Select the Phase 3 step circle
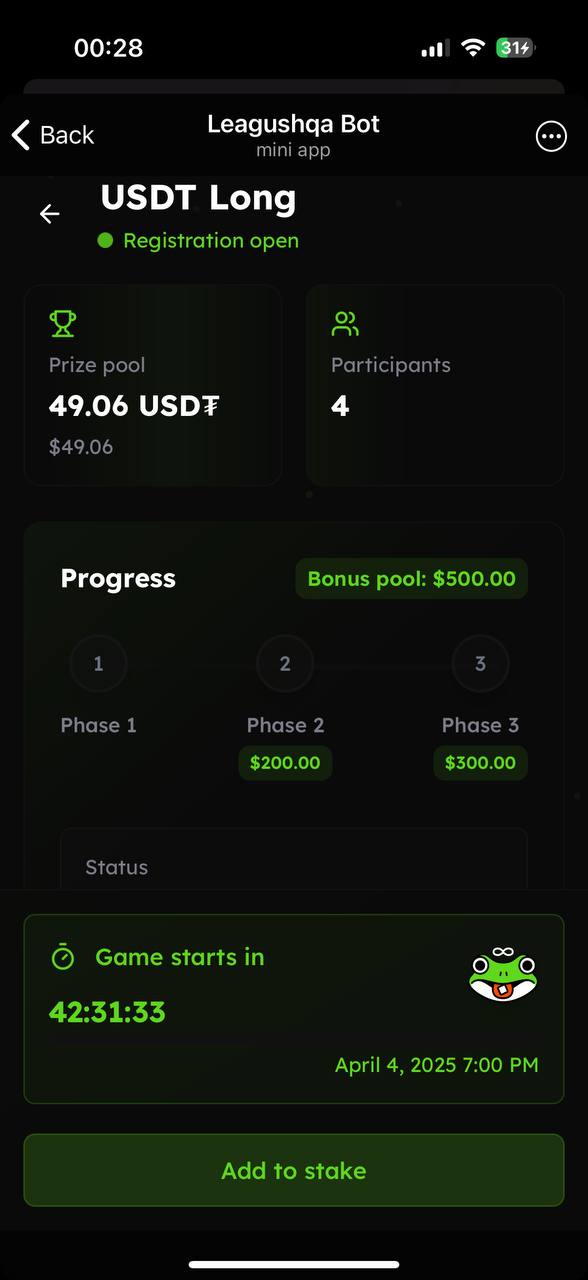 [480, 663]
